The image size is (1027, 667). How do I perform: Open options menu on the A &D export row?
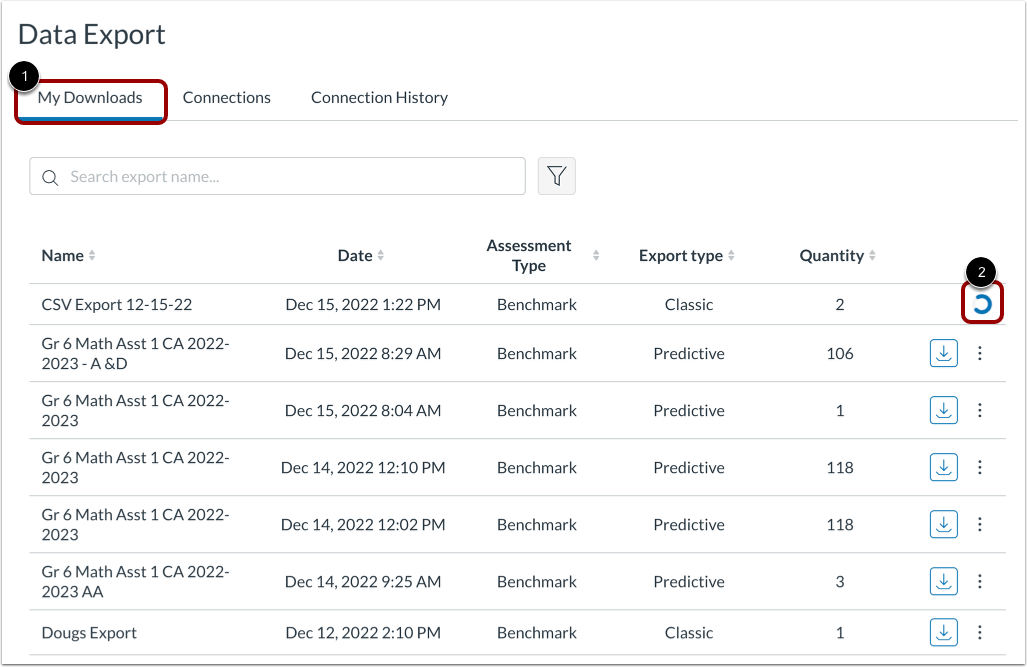pyautogui.click(x=980, y=353)
